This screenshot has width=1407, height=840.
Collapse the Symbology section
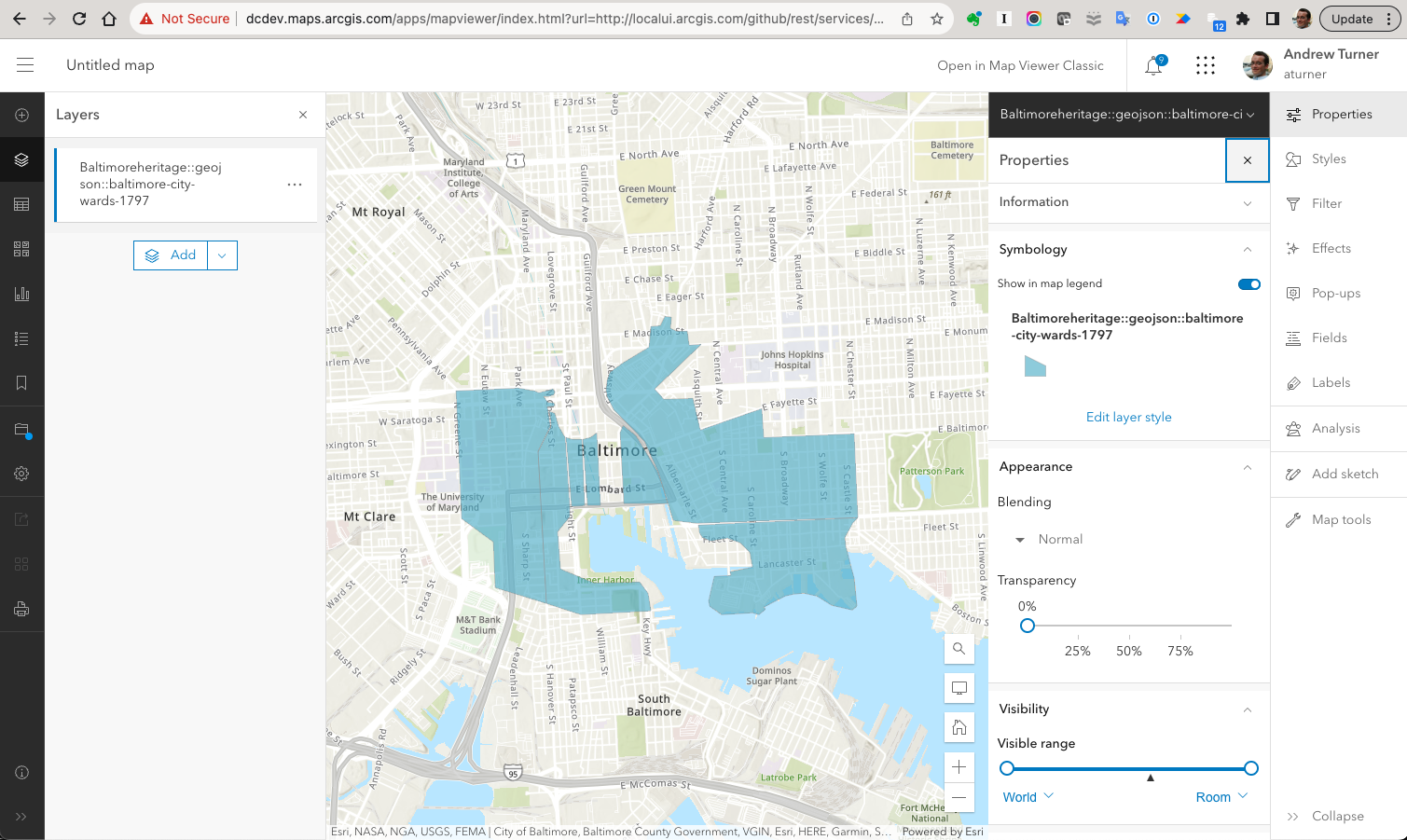click(x=1248, y=249)
